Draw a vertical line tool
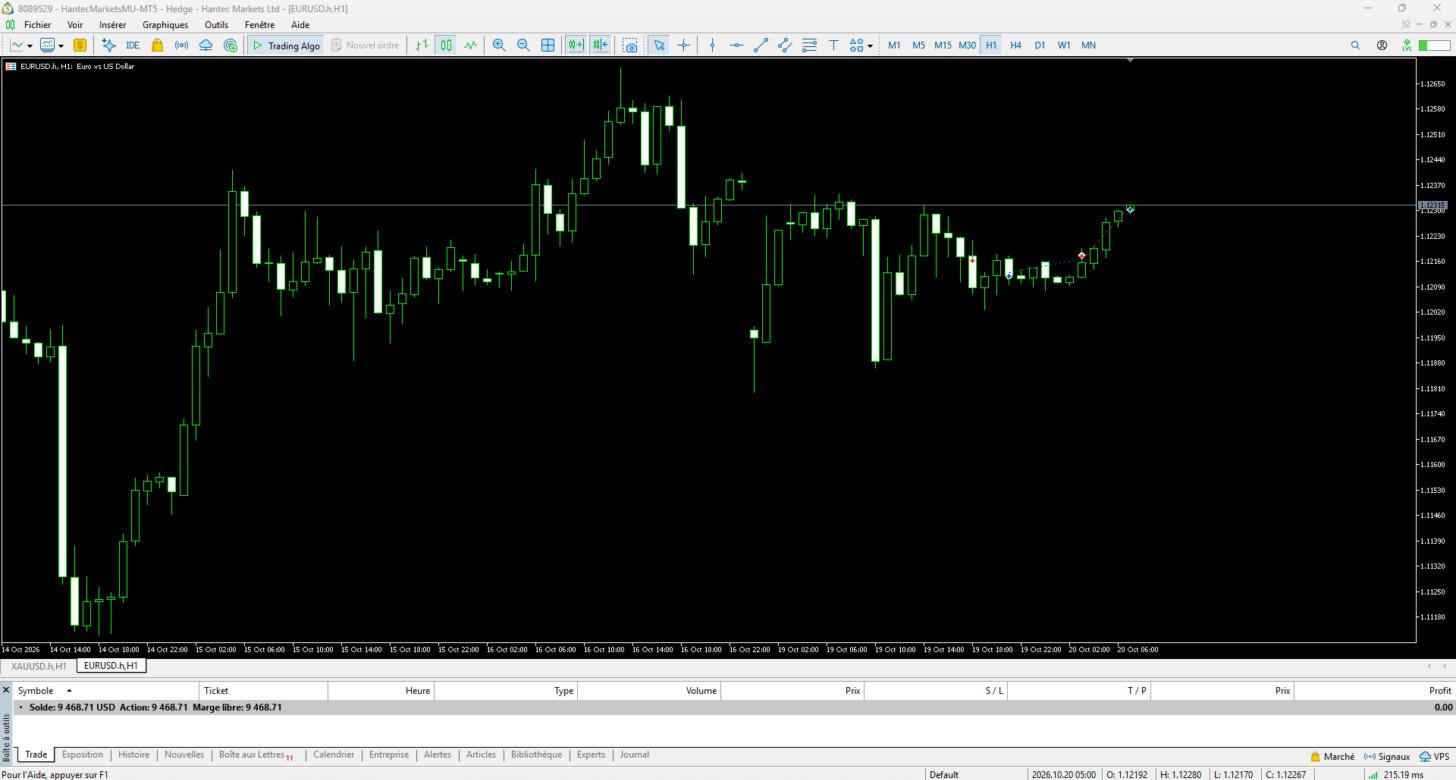Image resolution: width=1456 pixels, height=780 pixels. (712, 45)
